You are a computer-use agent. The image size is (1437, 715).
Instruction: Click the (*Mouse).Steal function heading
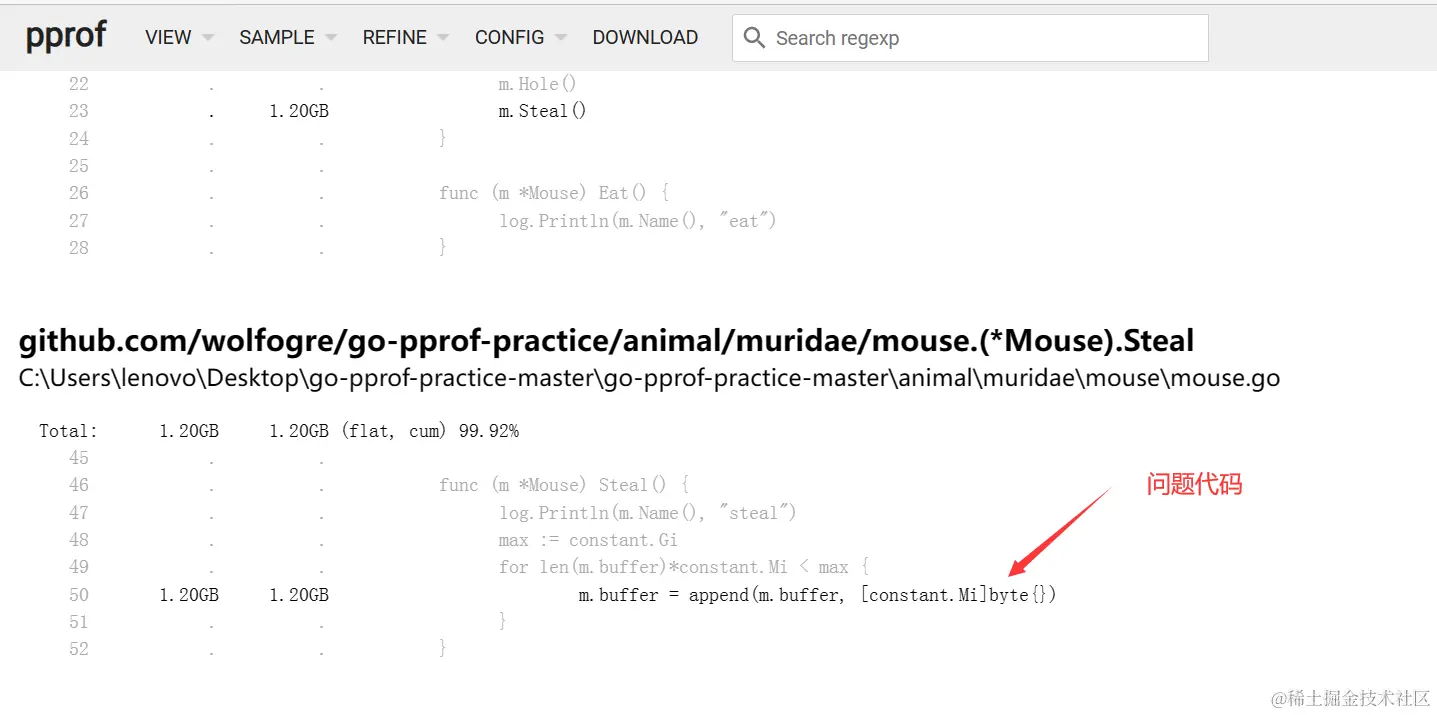click(x=606, y=341)
